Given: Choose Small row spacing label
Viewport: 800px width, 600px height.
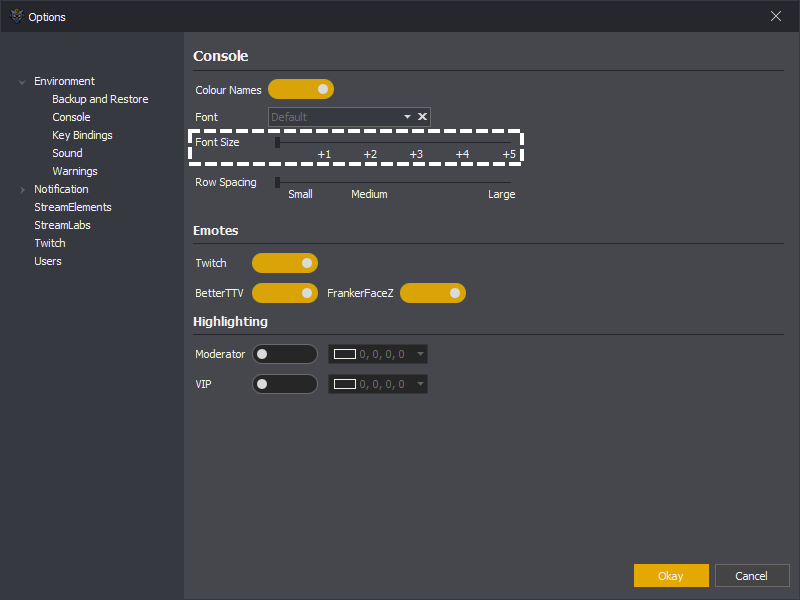Looking at the screenshot, I should point(300,194).
